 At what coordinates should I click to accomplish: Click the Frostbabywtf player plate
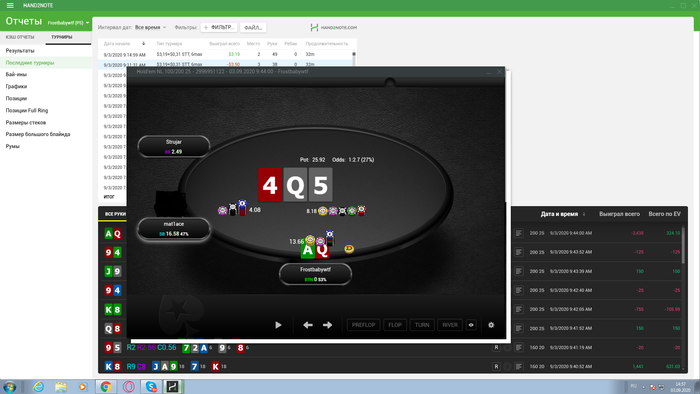pos(315,274)
